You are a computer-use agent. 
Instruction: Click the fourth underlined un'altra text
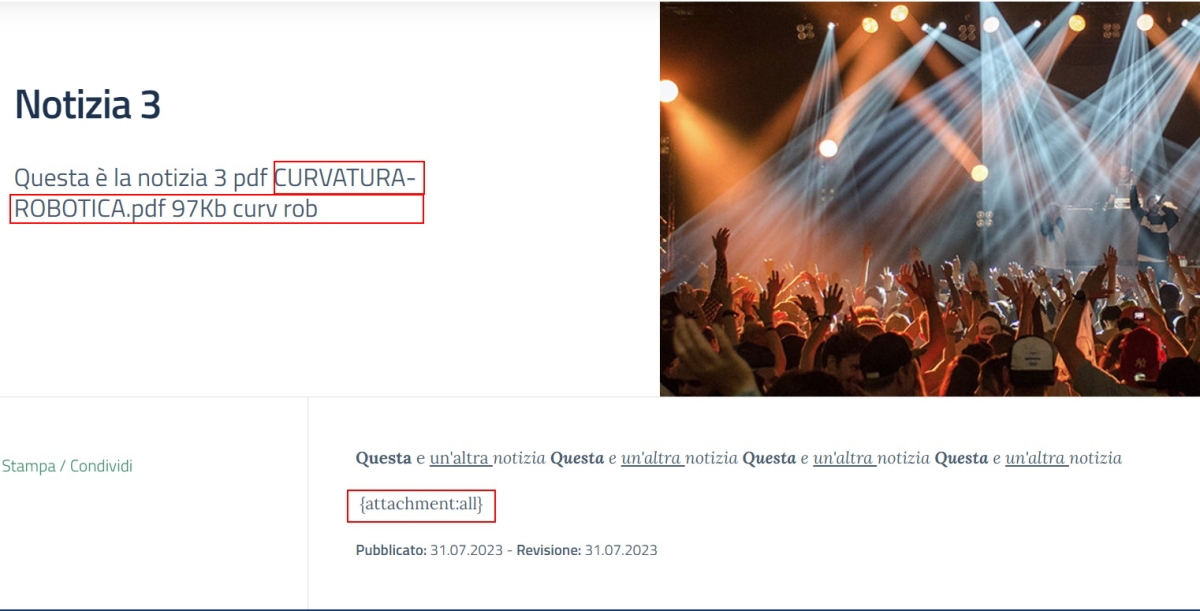click(x=1035, y=458)
